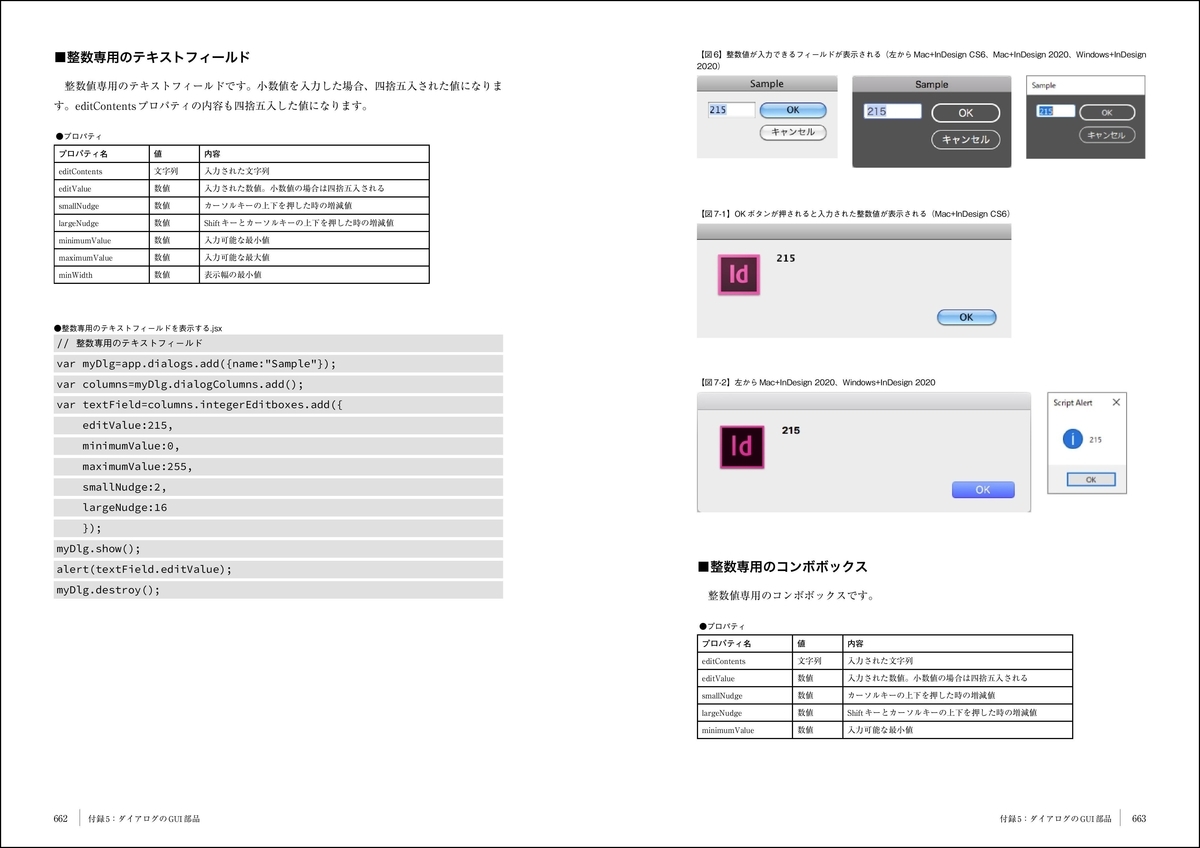The width and height of the screenshot is (1200, 848).
Task: Click the caption 整数専用のテキストフィールドを表示する.jsx
Action: coord(139,327)
